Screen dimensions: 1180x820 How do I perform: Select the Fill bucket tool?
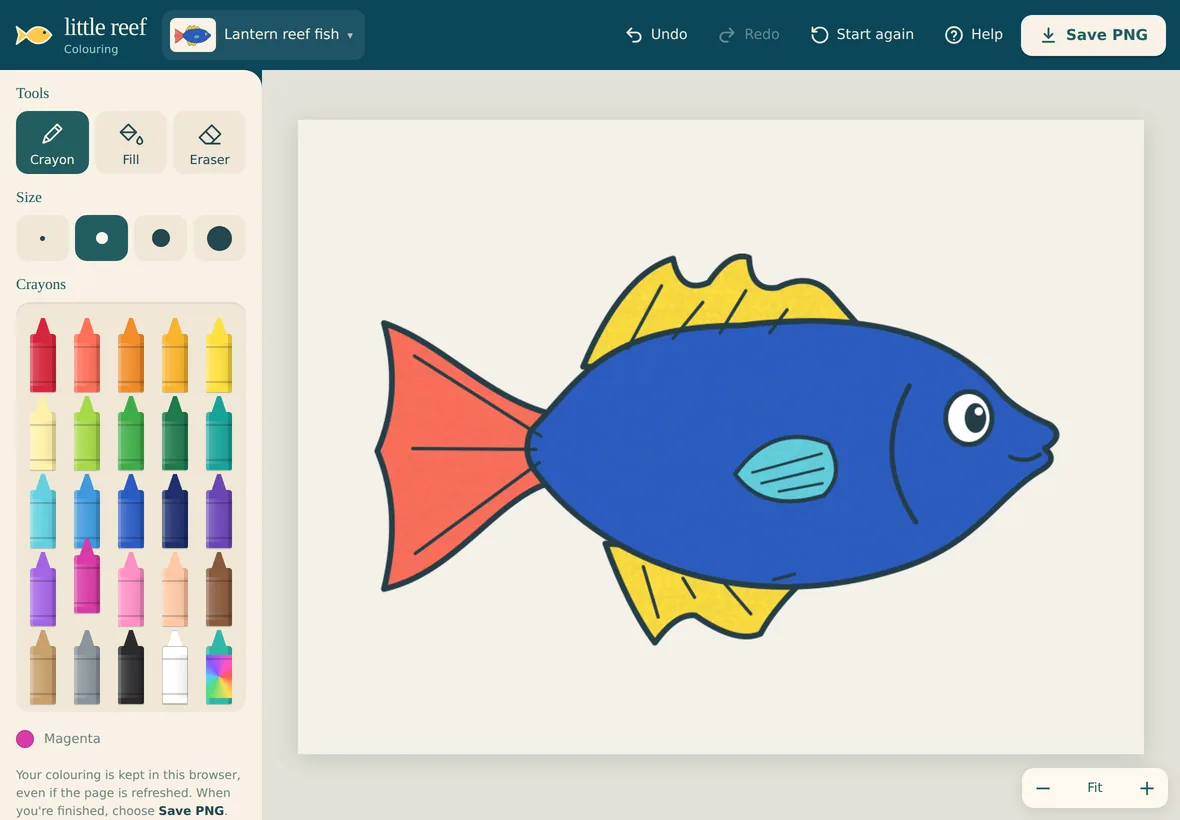point(131,143)
